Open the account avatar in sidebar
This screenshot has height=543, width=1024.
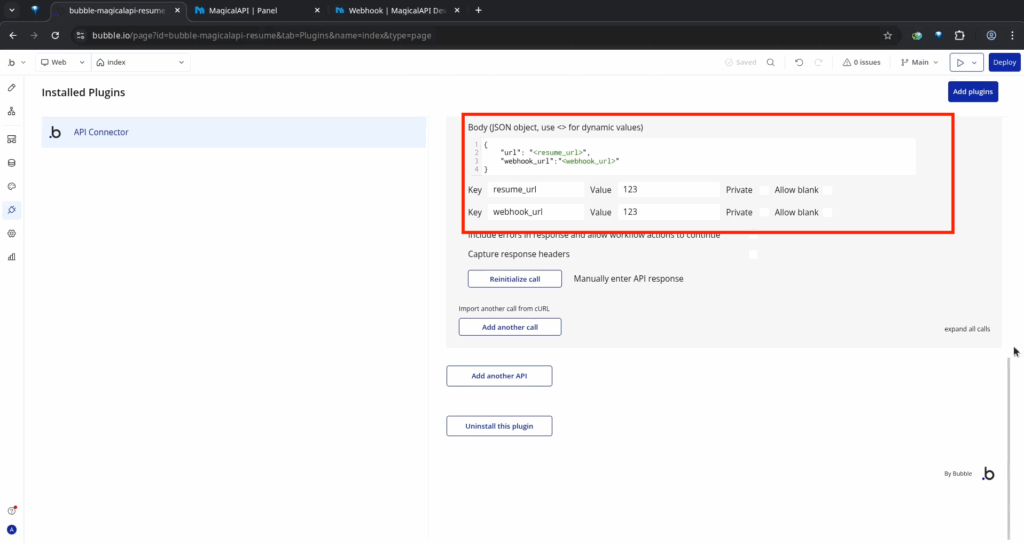coord(12,529)
